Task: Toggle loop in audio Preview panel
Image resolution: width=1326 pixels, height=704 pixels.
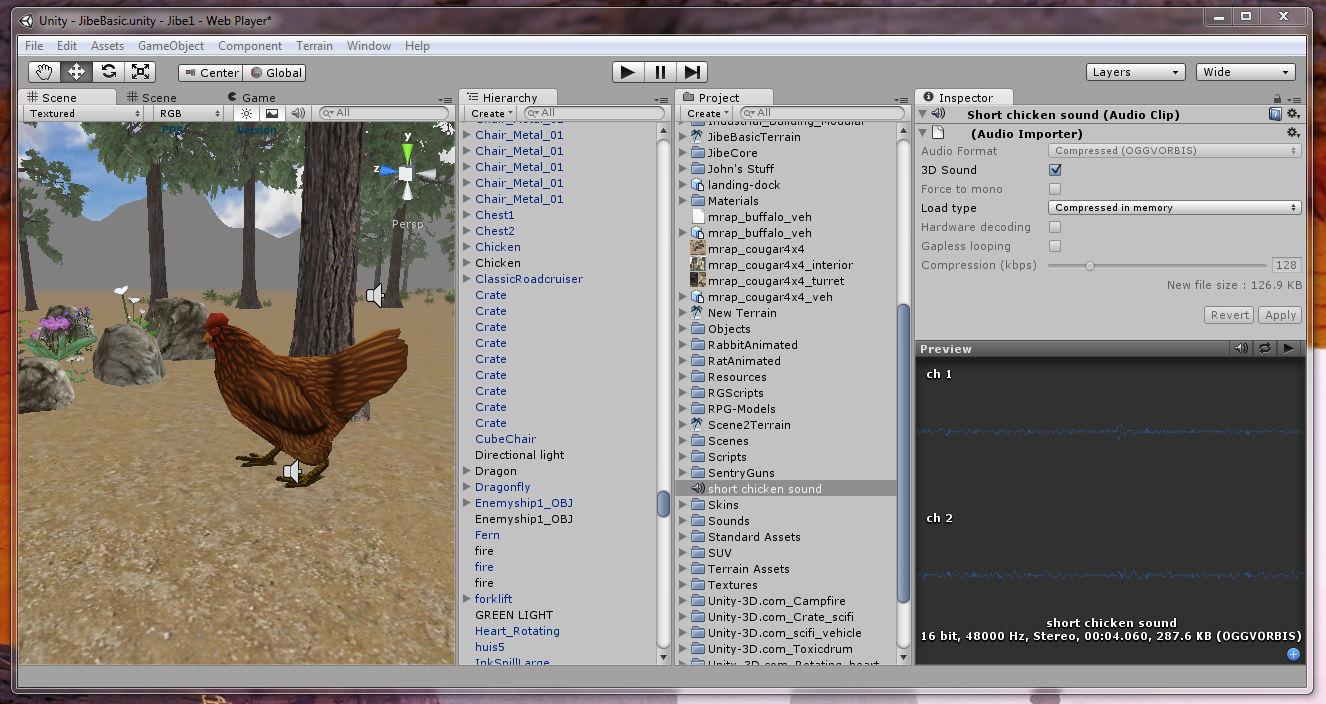Action: [1265, 349]
